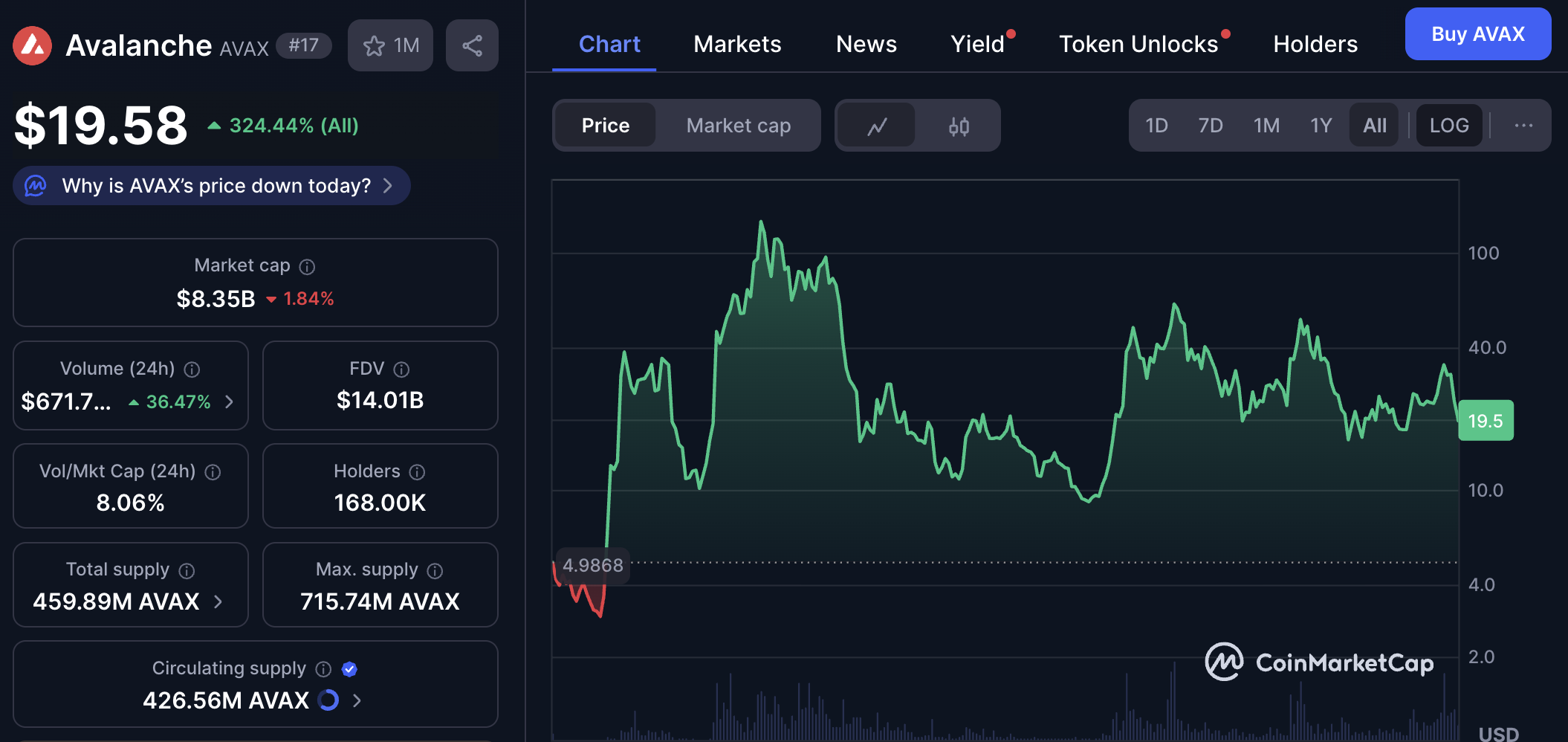This screenshot has width=1568, height=742.
Task: Add Avalanche to watchlist with star
Action: coord(375,46)
